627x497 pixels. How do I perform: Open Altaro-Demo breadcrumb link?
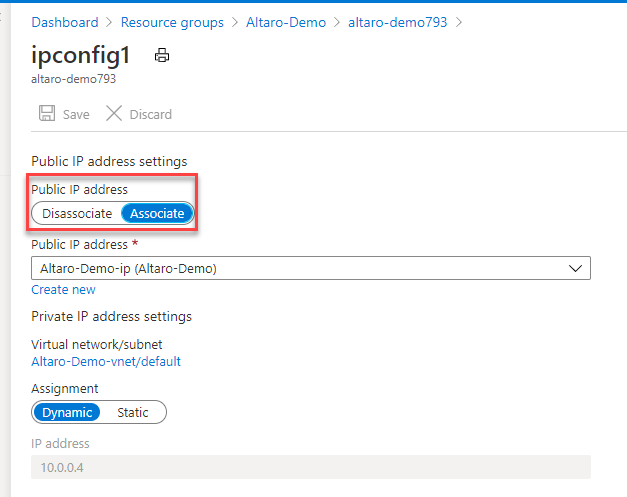(x=286, y=22)
